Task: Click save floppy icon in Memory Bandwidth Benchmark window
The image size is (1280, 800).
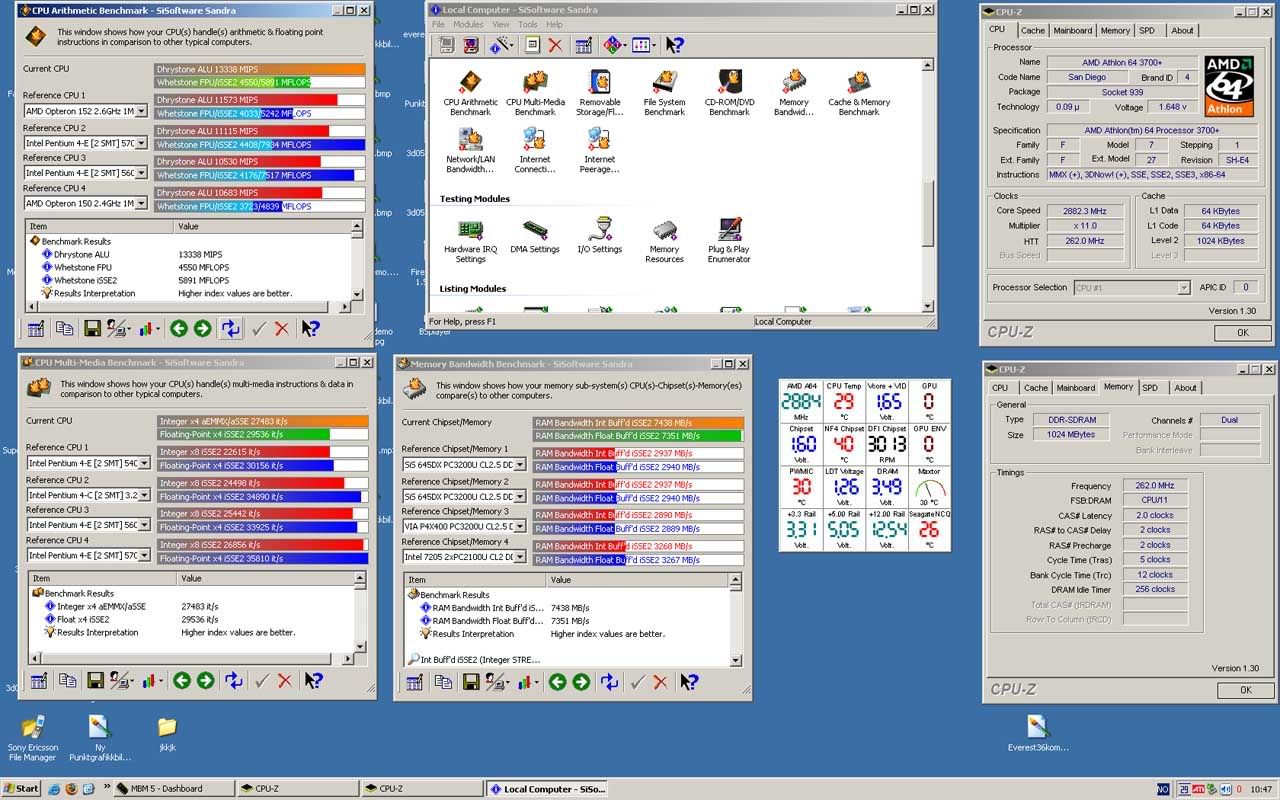Action: point(469,682)
